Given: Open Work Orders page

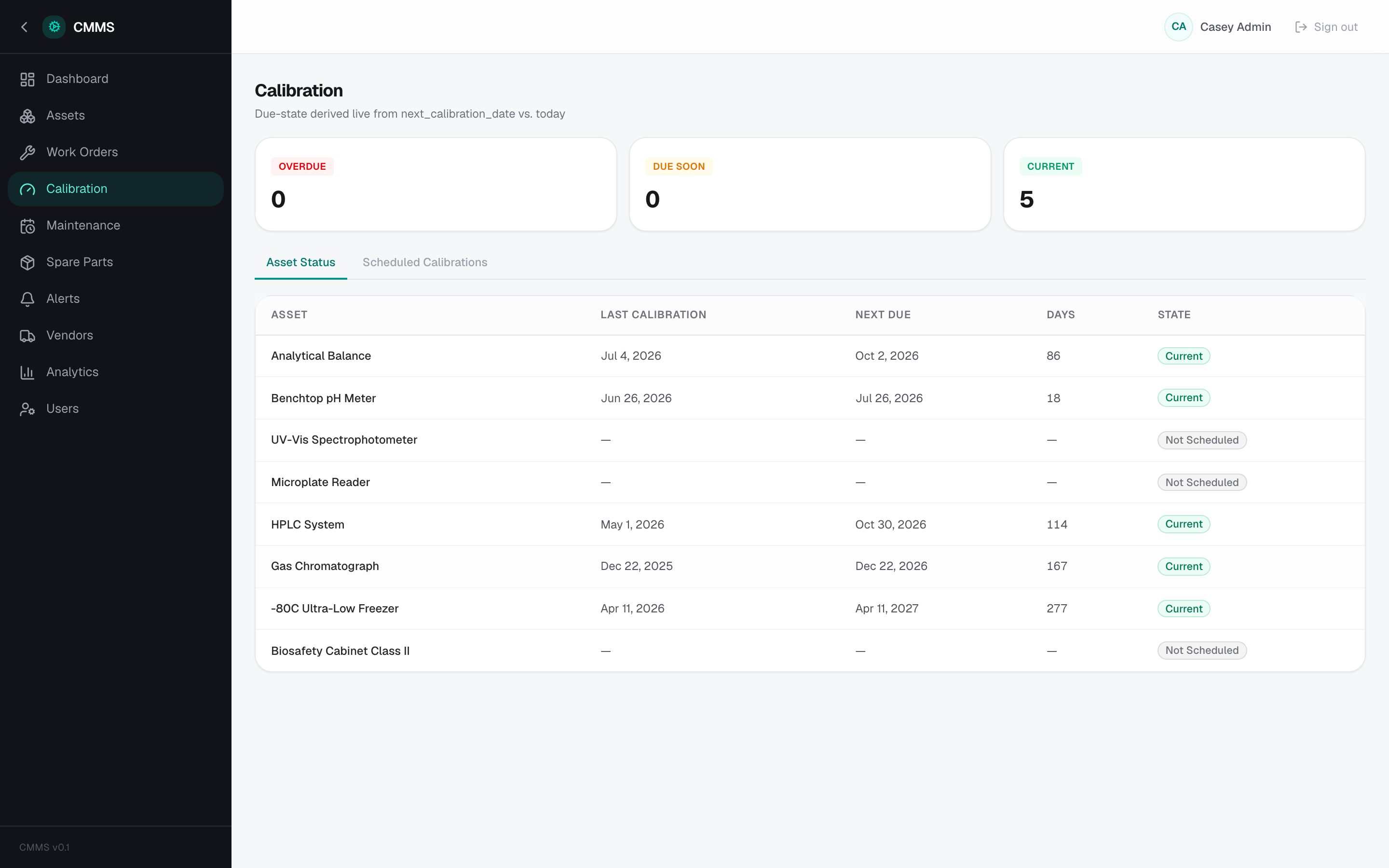Looking at the screenshot, I should click(x=115, y=152).
